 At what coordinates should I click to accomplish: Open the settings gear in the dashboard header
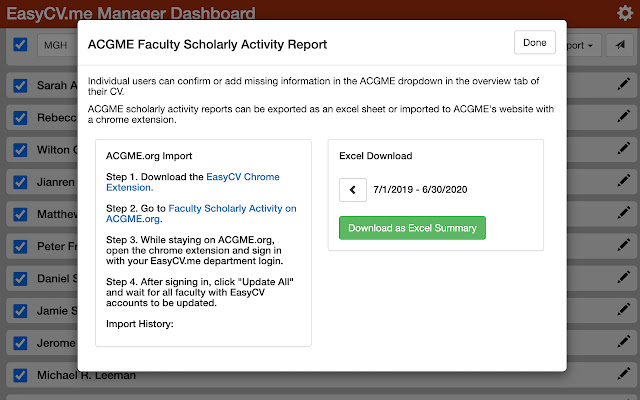click(624, 13)
